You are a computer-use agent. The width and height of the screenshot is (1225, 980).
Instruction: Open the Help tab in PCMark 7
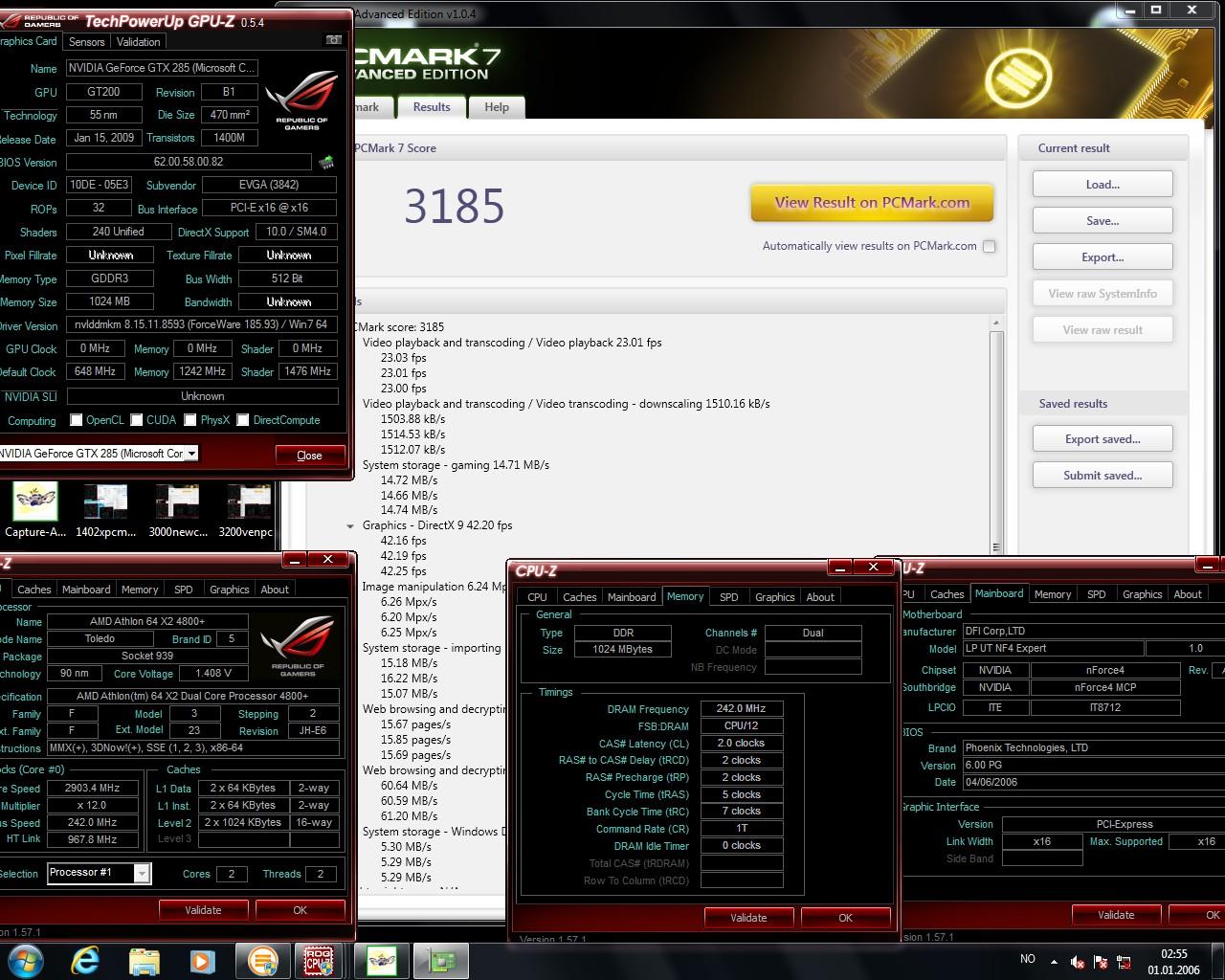pos(497,107)
